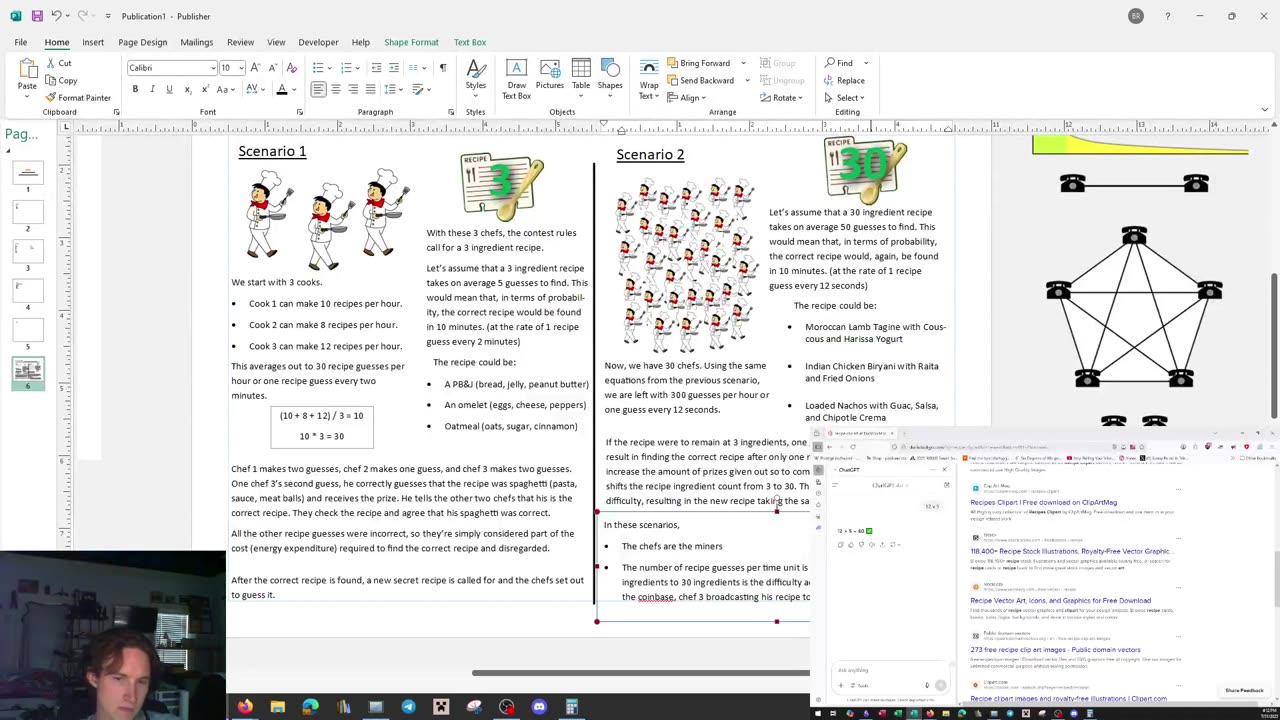The width and height of the screenshot is (1280, 720).
Task: Apply subscript formatting
Action: 186,90
